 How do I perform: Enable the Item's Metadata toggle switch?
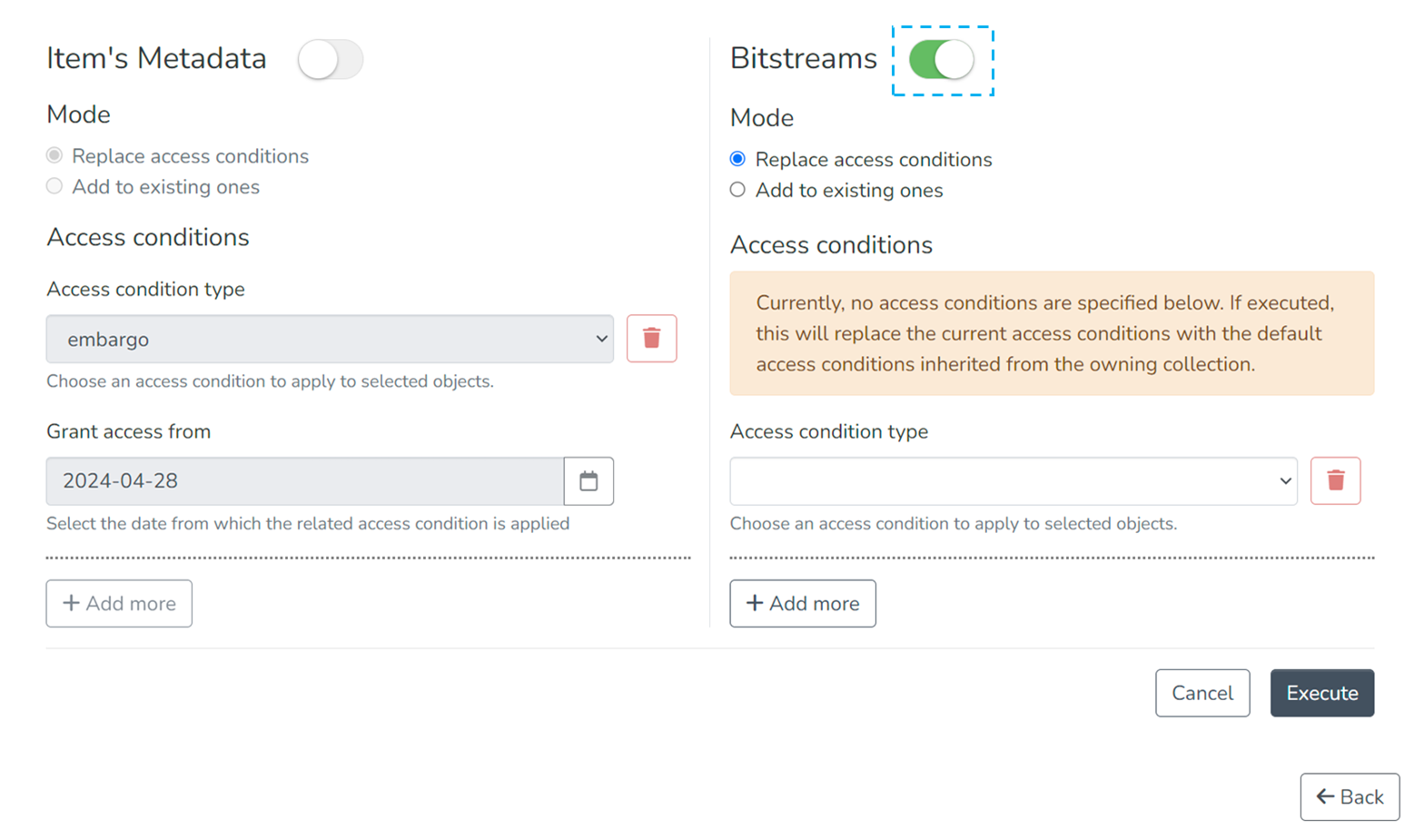pos(331,58)
